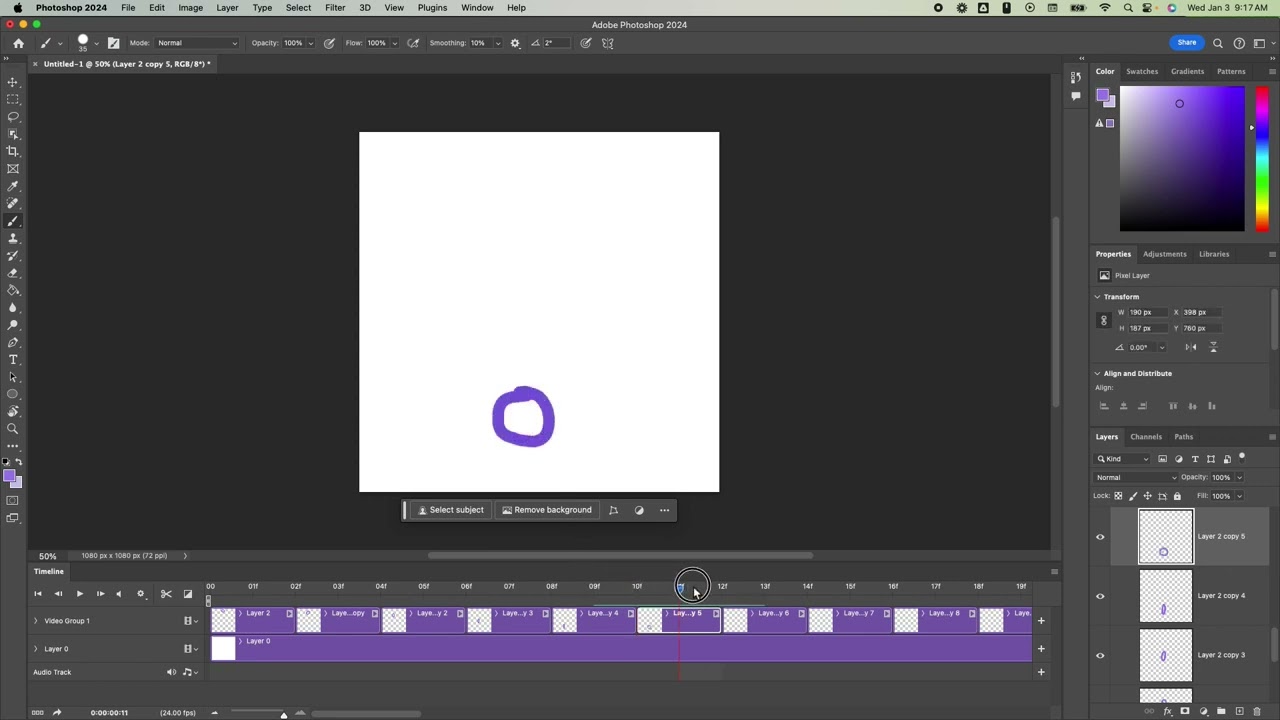The image size is (1280, 720).
Task: Toggle the layer filter switch
Action: point(1241,457)
